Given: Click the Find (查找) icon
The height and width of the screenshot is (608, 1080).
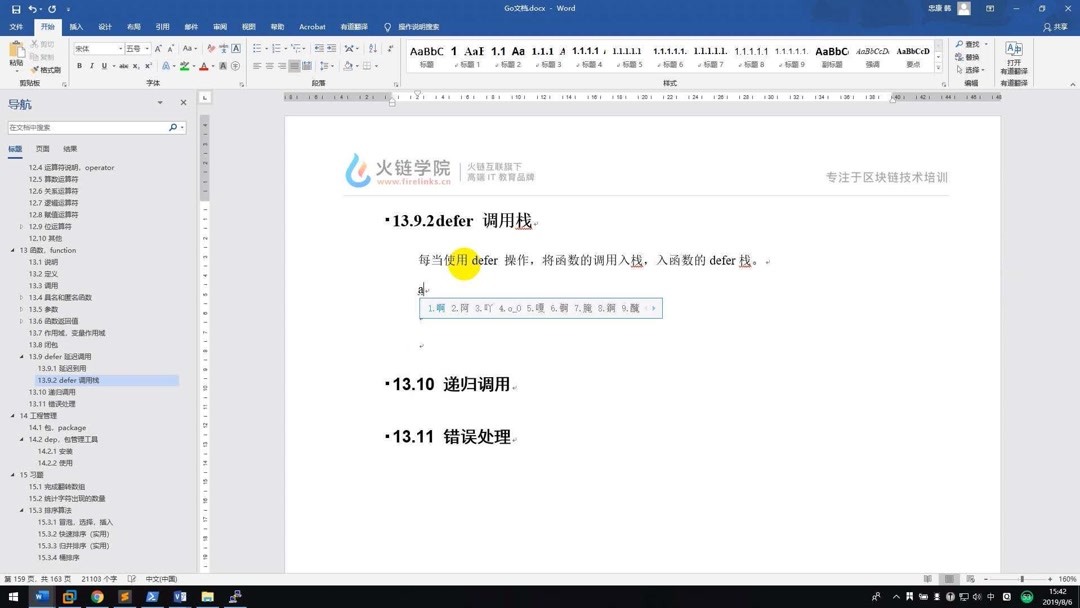Looking at the screenshot, I should (x=966, y=44).
